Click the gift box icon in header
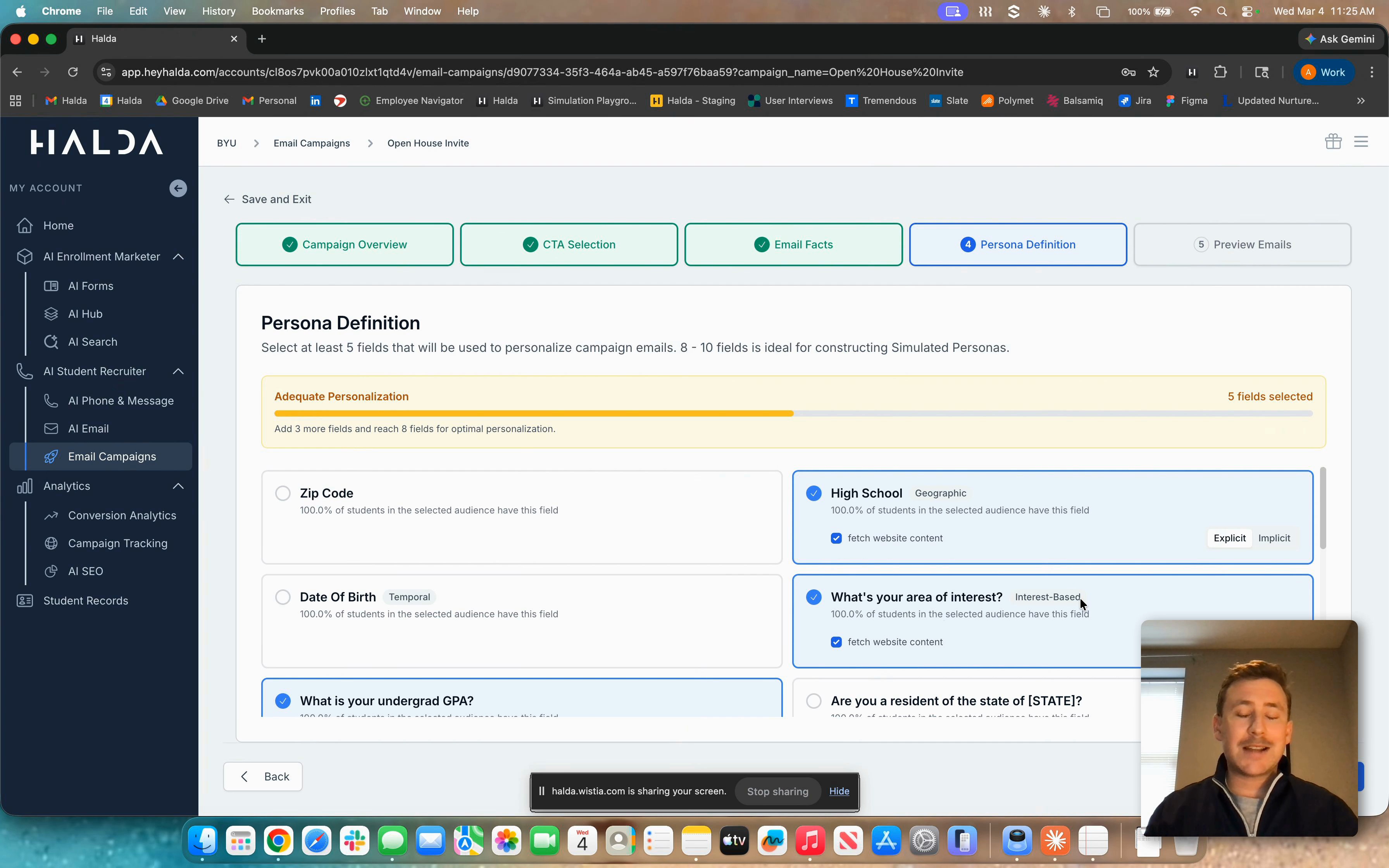 click(1333, 141)
